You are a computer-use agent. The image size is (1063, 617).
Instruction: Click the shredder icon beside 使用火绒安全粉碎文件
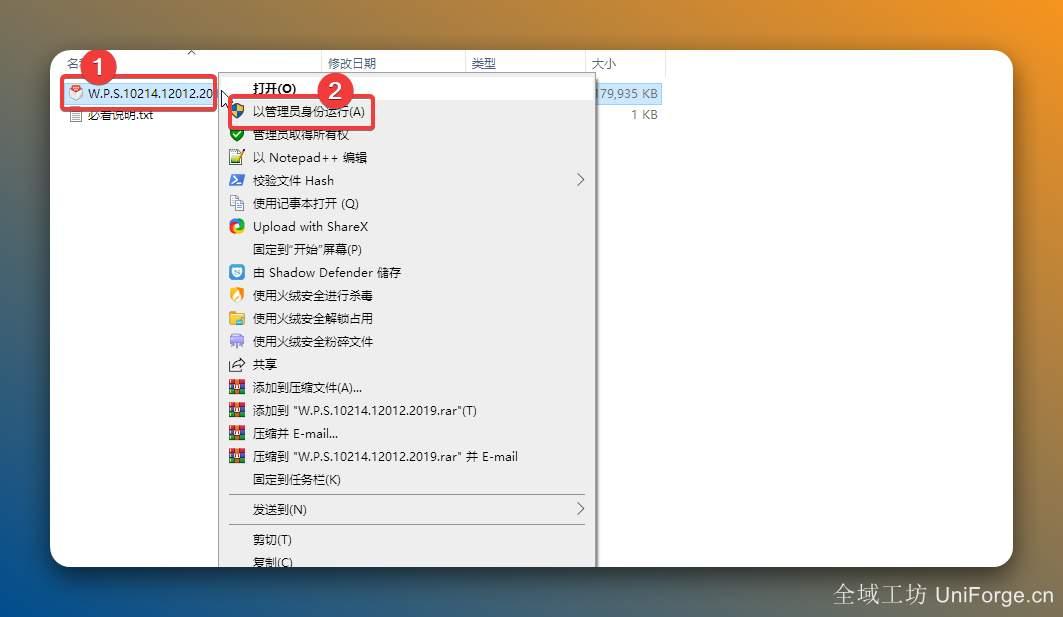tap(237, 341)
